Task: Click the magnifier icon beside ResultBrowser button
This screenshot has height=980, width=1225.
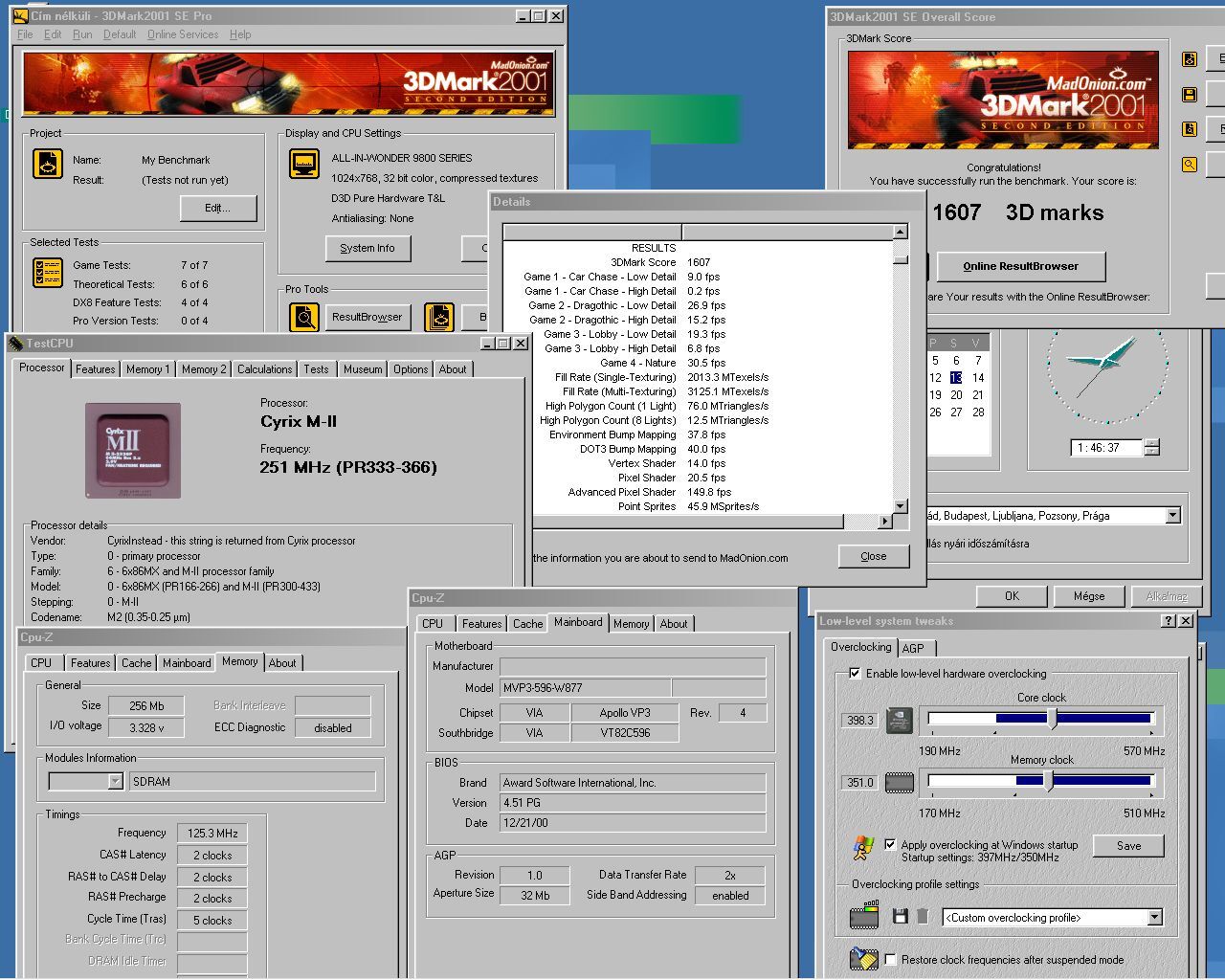Action: click(x=304, y=317)
